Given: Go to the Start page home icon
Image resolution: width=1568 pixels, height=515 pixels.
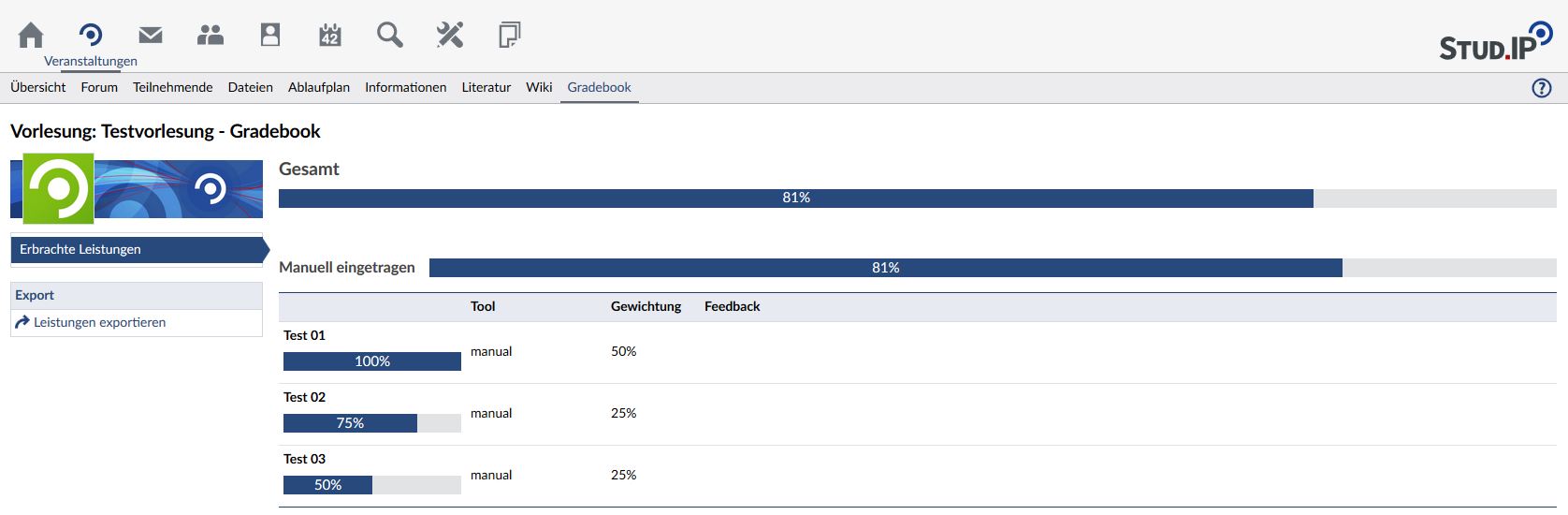Looking at the screenshot, I should [x=31, y=36].
